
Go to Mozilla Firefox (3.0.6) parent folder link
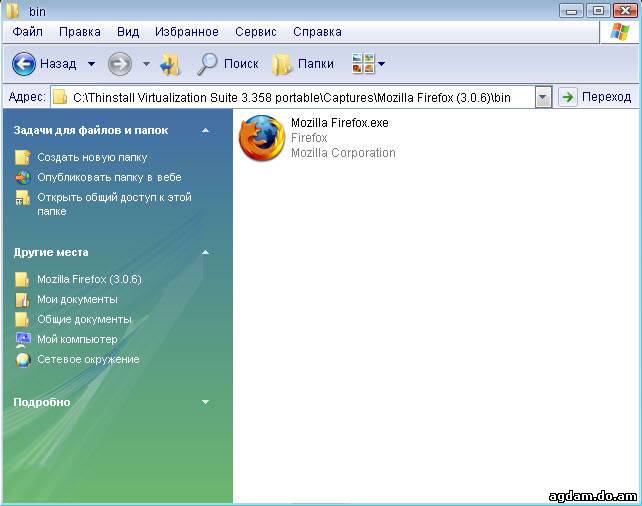89,279
